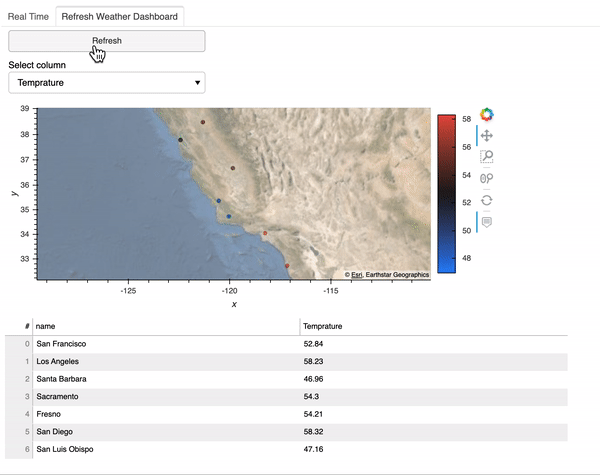600x475 pixels.
Task: Click the Los Angeles map point
Action: (265, 233)
